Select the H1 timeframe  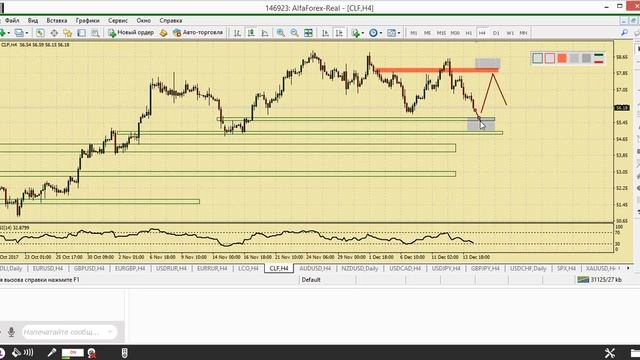coord(469,33)
